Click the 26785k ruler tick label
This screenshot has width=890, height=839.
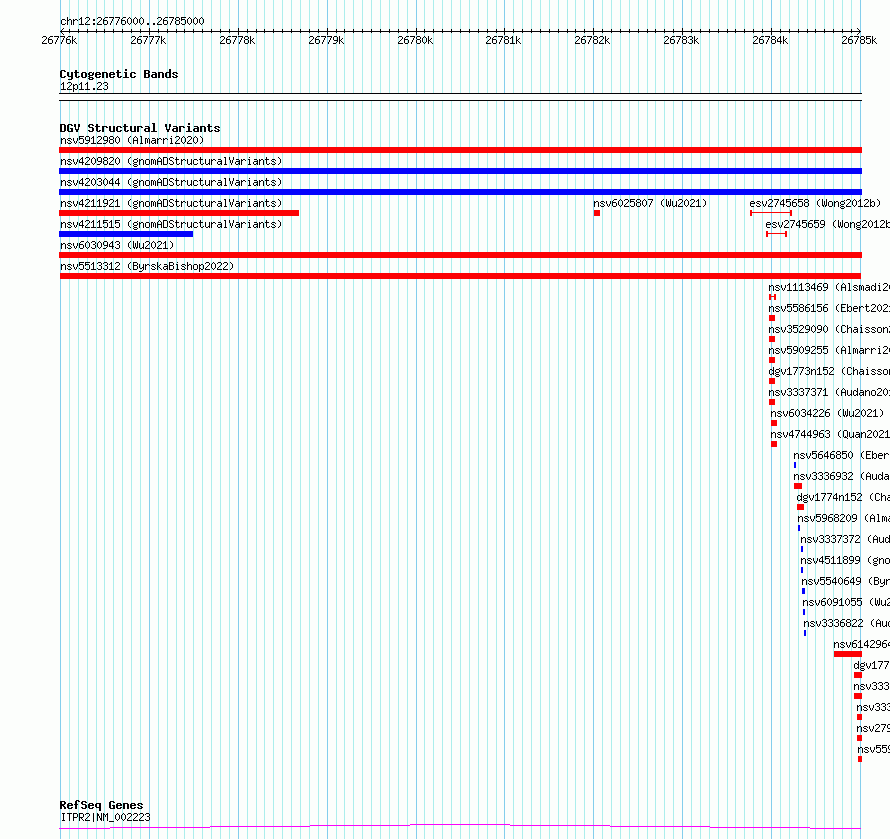(859, 40)
